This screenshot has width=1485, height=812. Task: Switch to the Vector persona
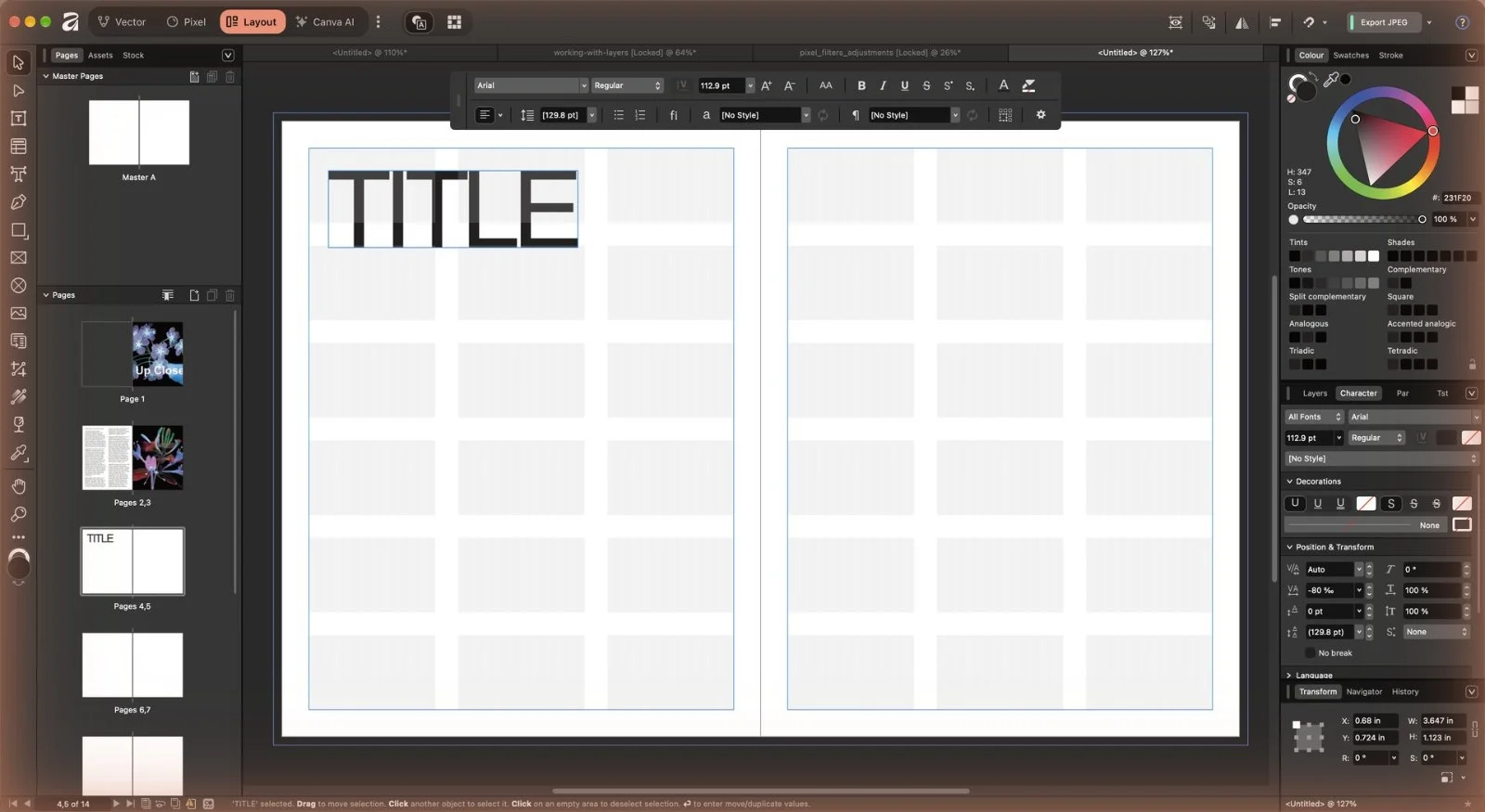coord(123,22)
